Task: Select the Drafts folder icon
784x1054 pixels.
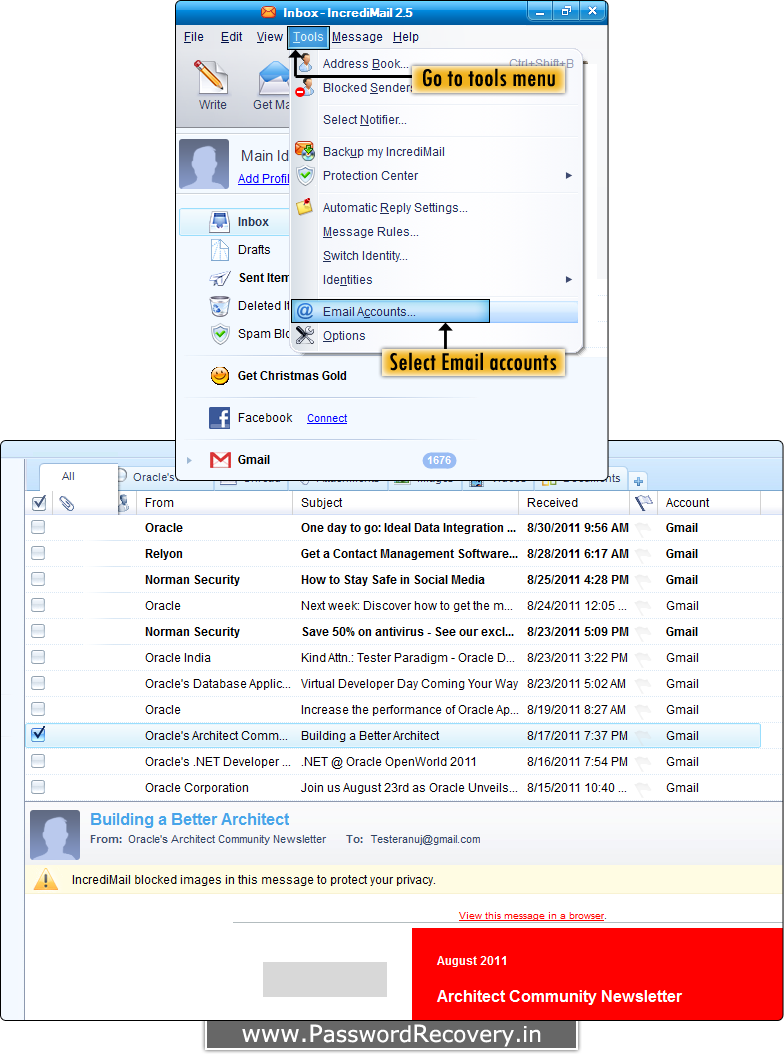Action: pyautogui.click(x=219, y=250)
